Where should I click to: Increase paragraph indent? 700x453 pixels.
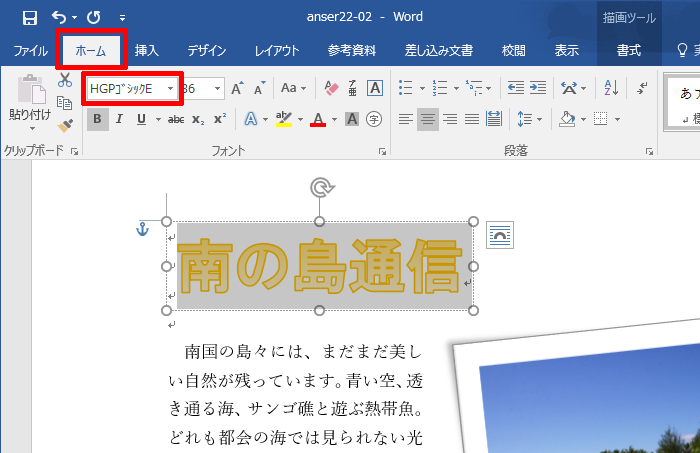tap(538, 88)
